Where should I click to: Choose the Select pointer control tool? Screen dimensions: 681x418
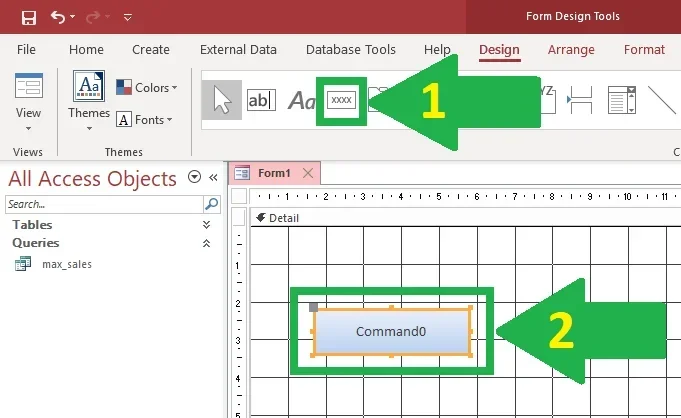tap(221, 100)
